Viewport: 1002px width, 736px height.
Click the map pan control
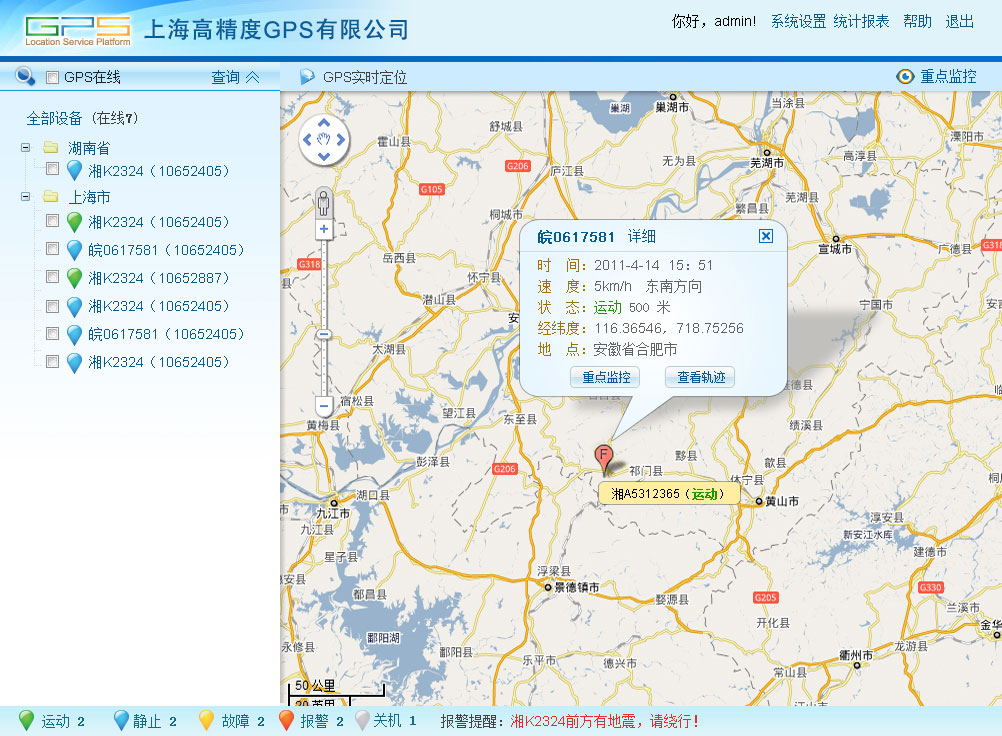323,141
